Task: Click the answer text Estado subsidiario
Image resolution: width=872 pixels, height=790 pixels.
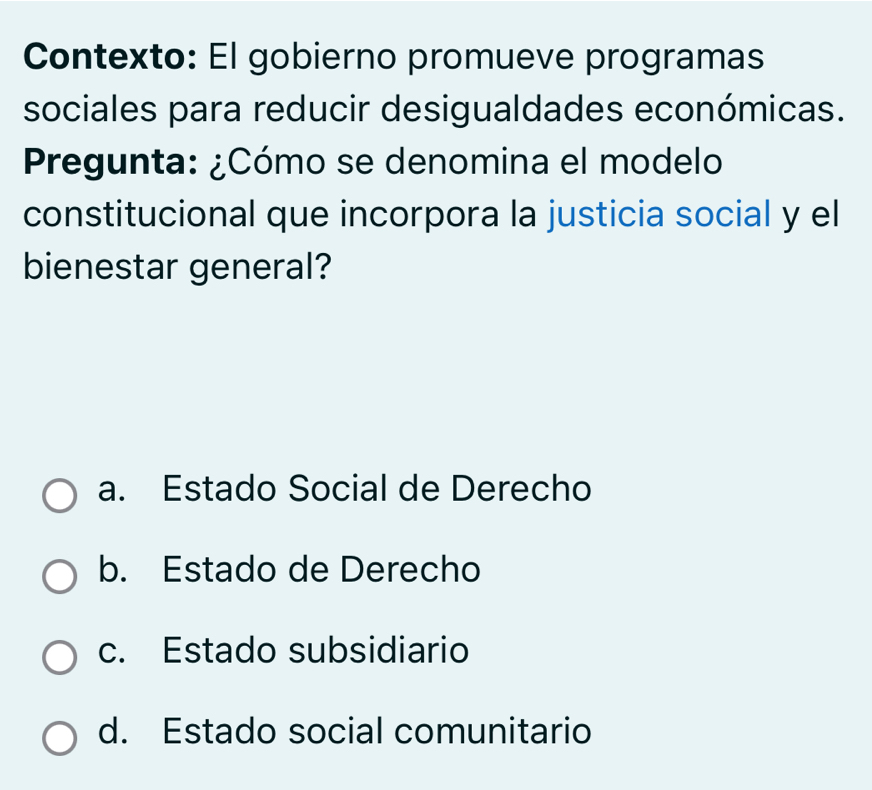Action: coord(316,650)
